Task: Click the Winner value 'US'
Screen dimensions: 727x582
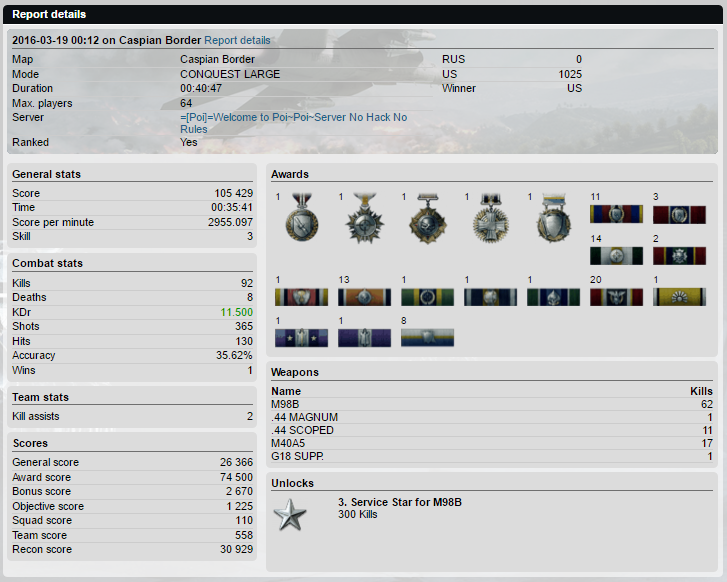Action: [574, 88]
